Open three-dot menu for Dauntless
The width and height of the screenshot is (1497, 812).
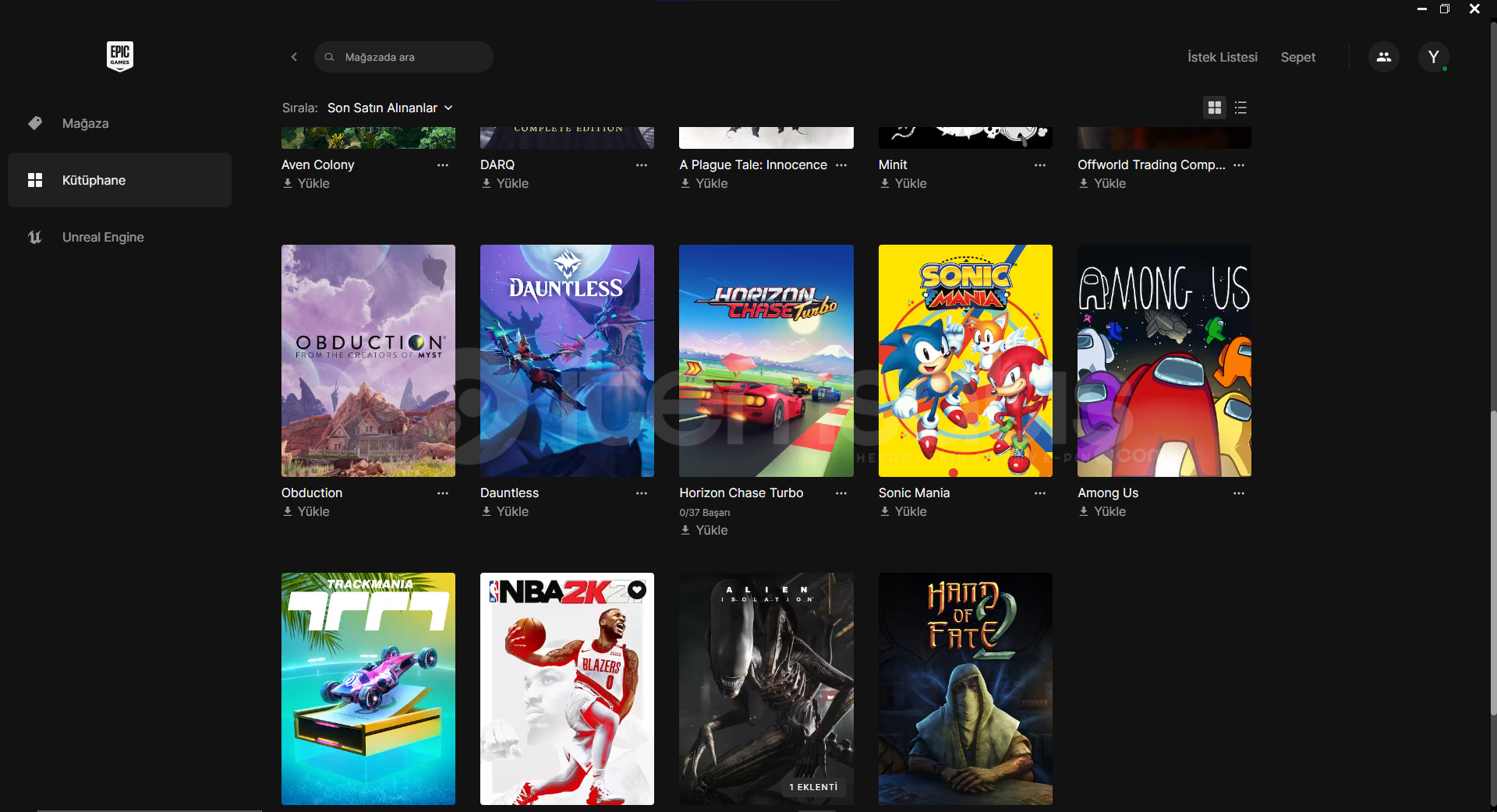(x=642, y=493)
